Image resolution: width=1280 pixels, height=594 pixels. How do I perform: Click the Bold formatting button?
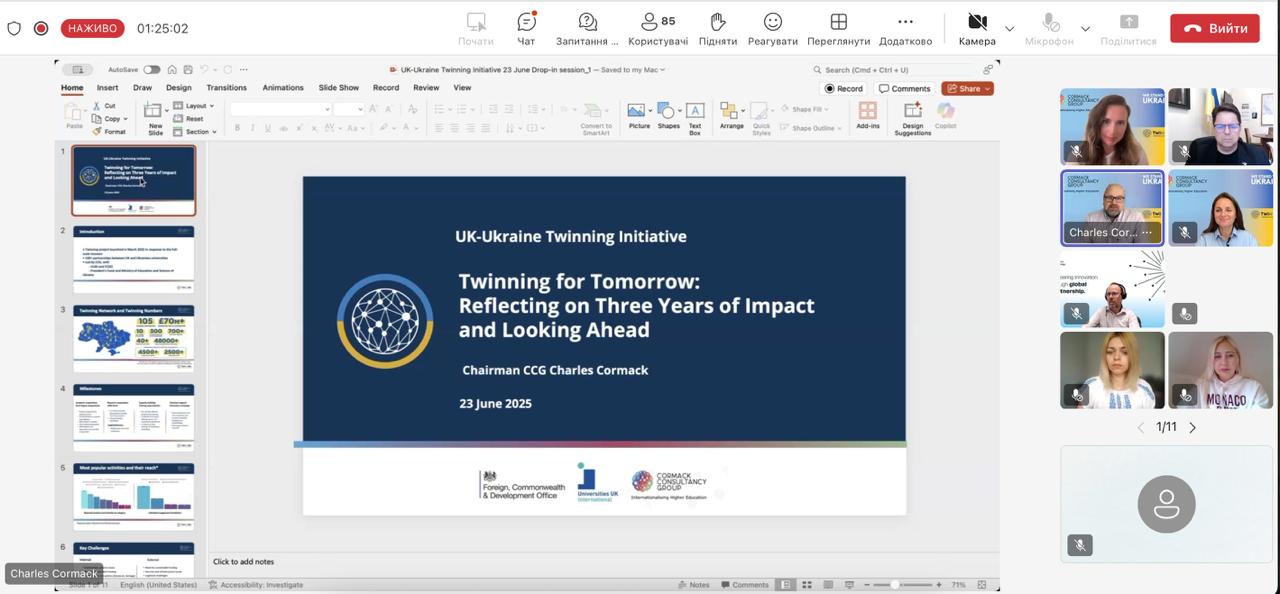237,128
